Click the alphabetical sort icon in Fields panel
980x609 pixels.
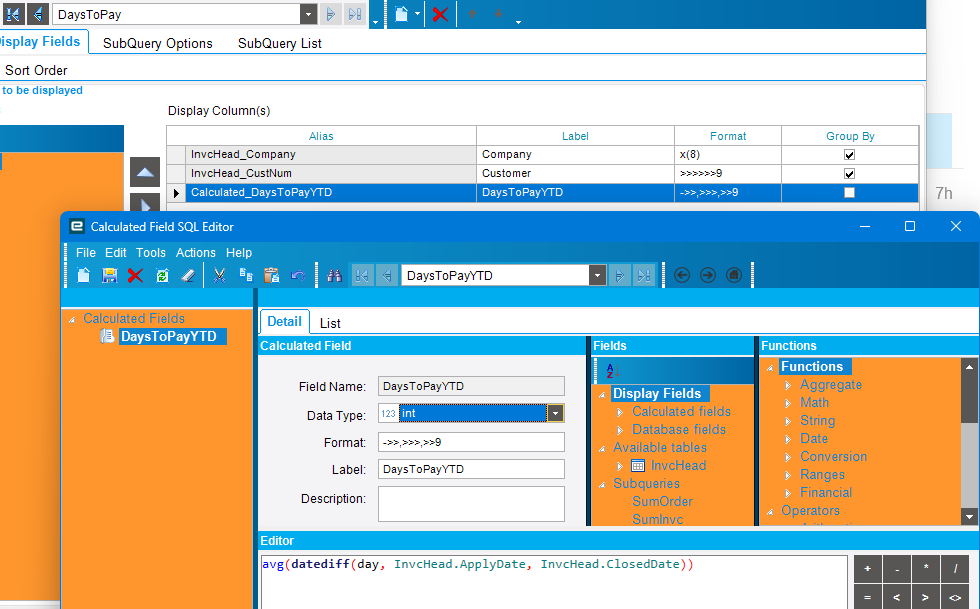[611, 370]
